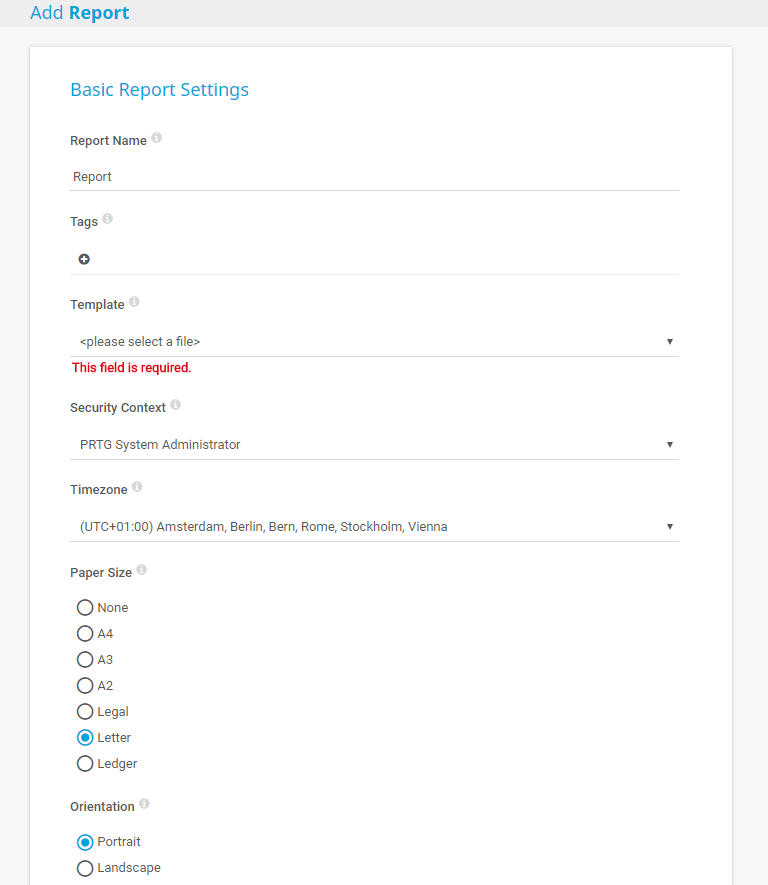This screenshot has height=885, width=768.
Task: Click the help icon beside Tags label
Action: pos(108,219)
